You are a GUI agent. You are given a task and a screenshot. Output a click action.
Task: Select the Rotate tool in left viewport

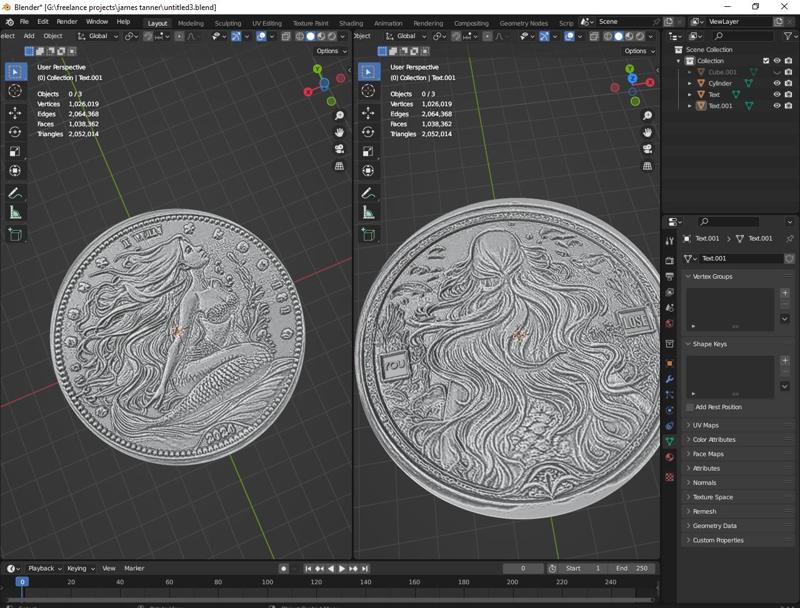click(15, 132)
